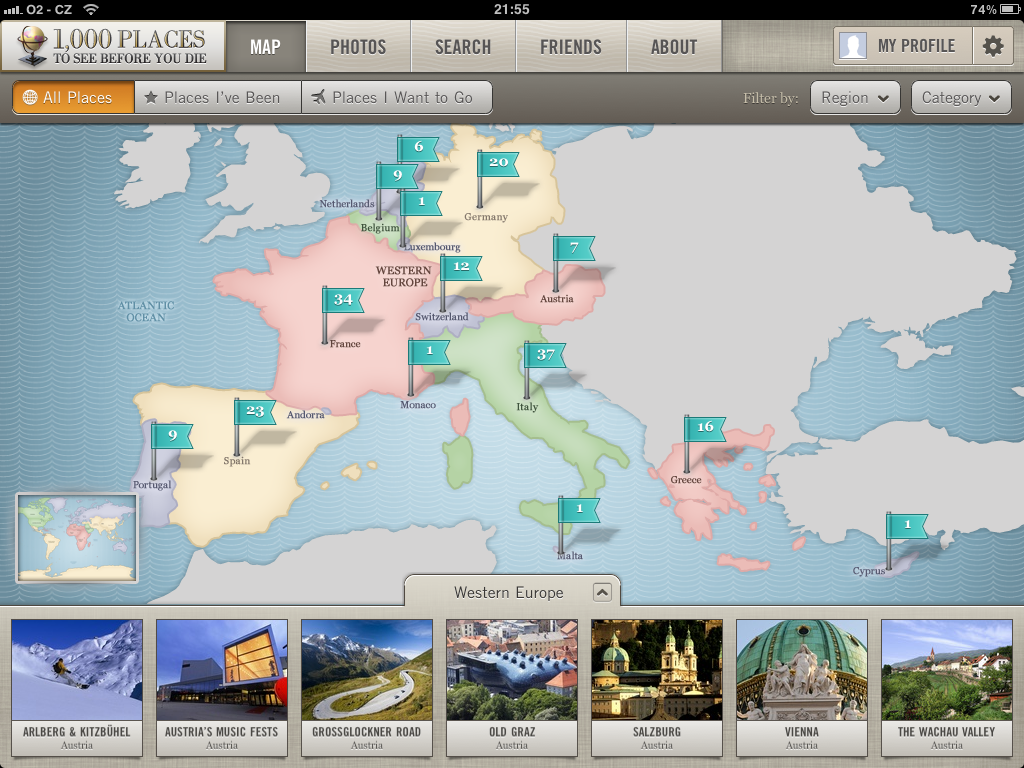
Task: Select Malta flag marked 1
Action: pos(579,509)
